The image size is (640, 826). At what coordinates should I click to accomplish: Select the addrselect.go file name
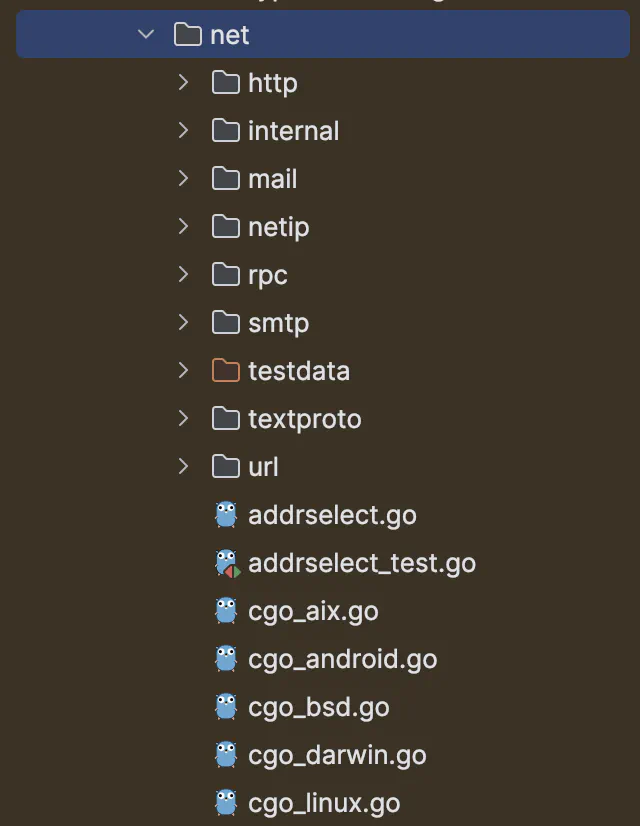[x=332, y=515]
